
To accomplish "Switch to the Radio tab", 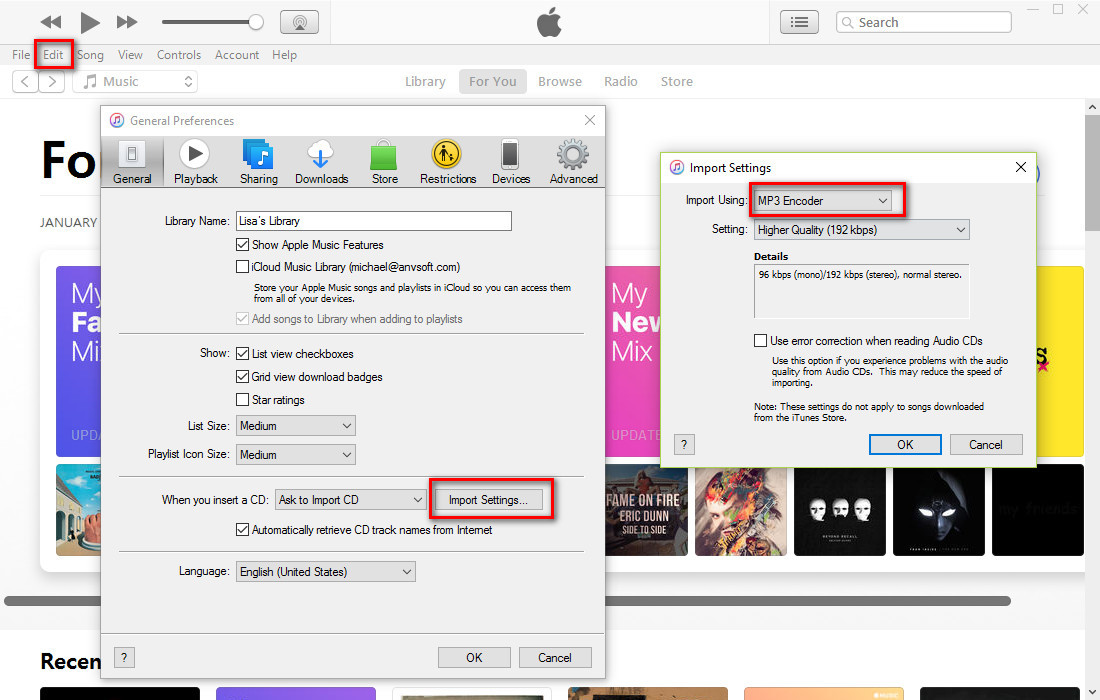I will [621, 81].
